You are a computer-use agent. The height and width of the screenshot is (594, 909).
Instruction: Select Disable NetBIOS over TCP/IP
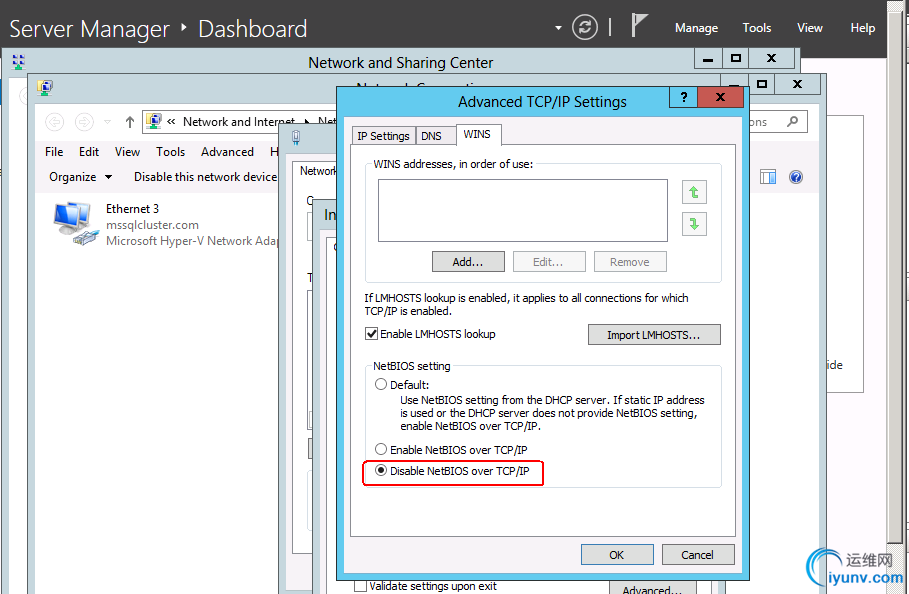(x=381, y=471)
